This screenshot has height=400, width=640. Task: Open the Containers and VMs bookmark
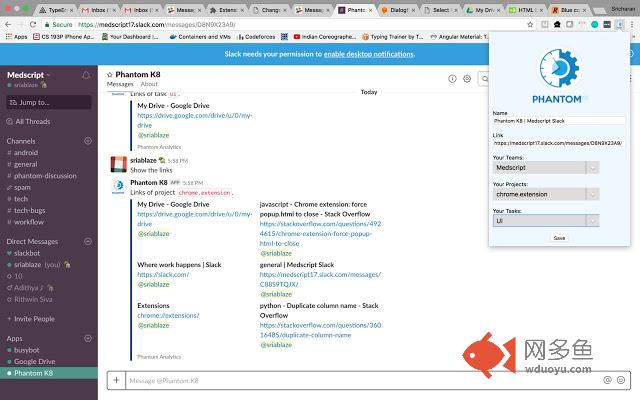point(200,37)
